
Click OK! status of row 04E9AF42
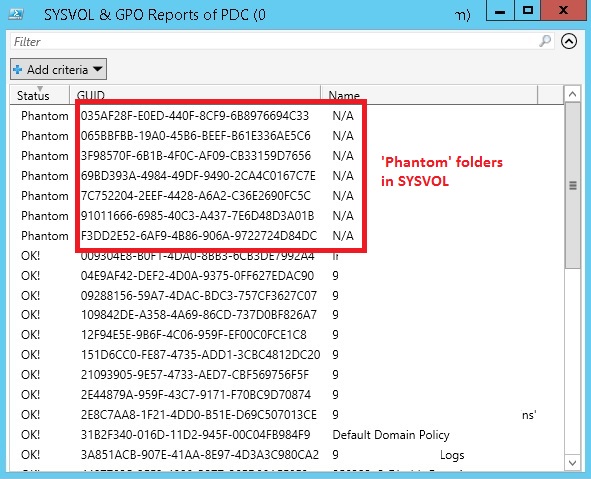tap(31, 275)
